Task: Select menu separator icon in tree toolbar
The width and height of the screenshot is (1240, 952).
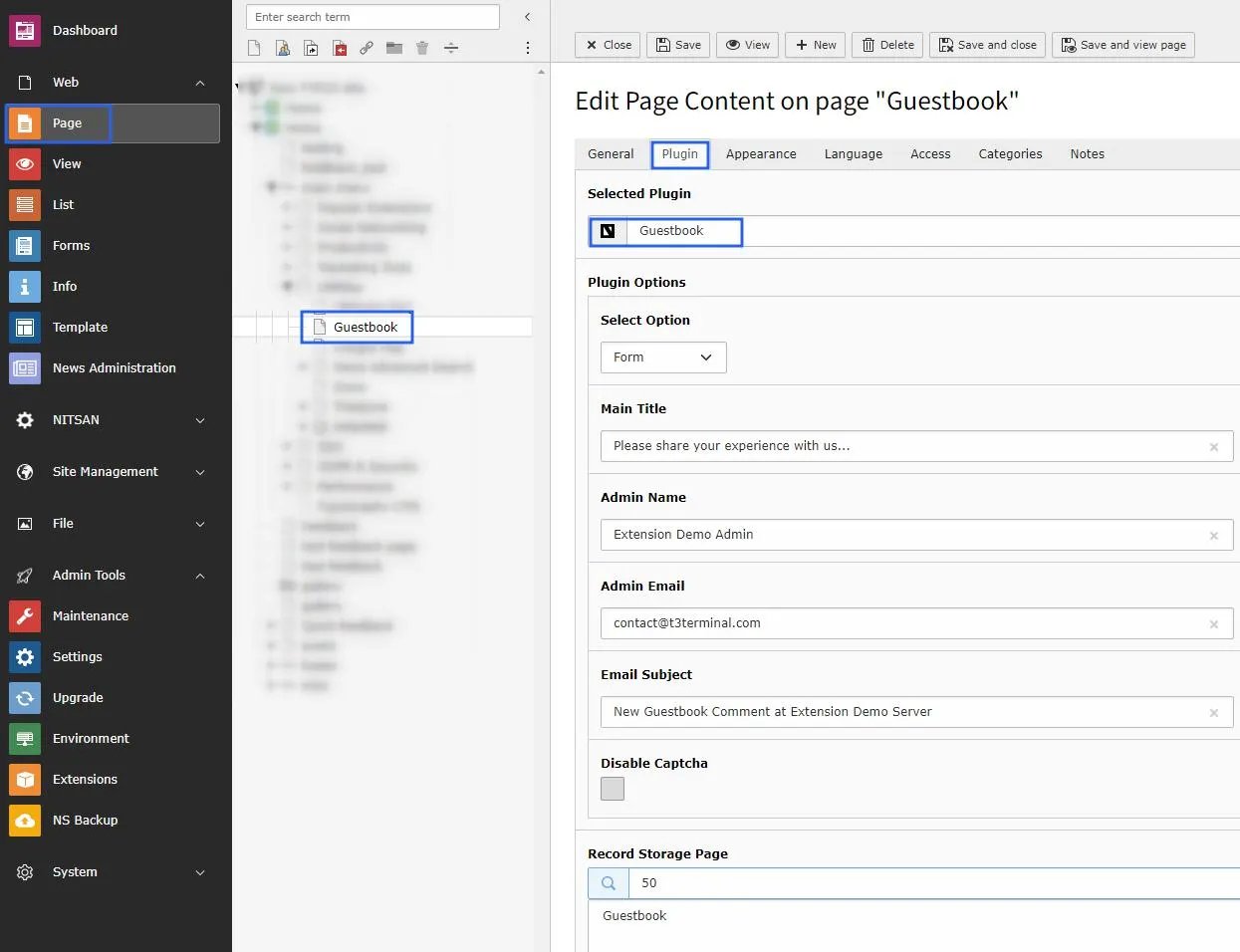Action: [451, 48]
